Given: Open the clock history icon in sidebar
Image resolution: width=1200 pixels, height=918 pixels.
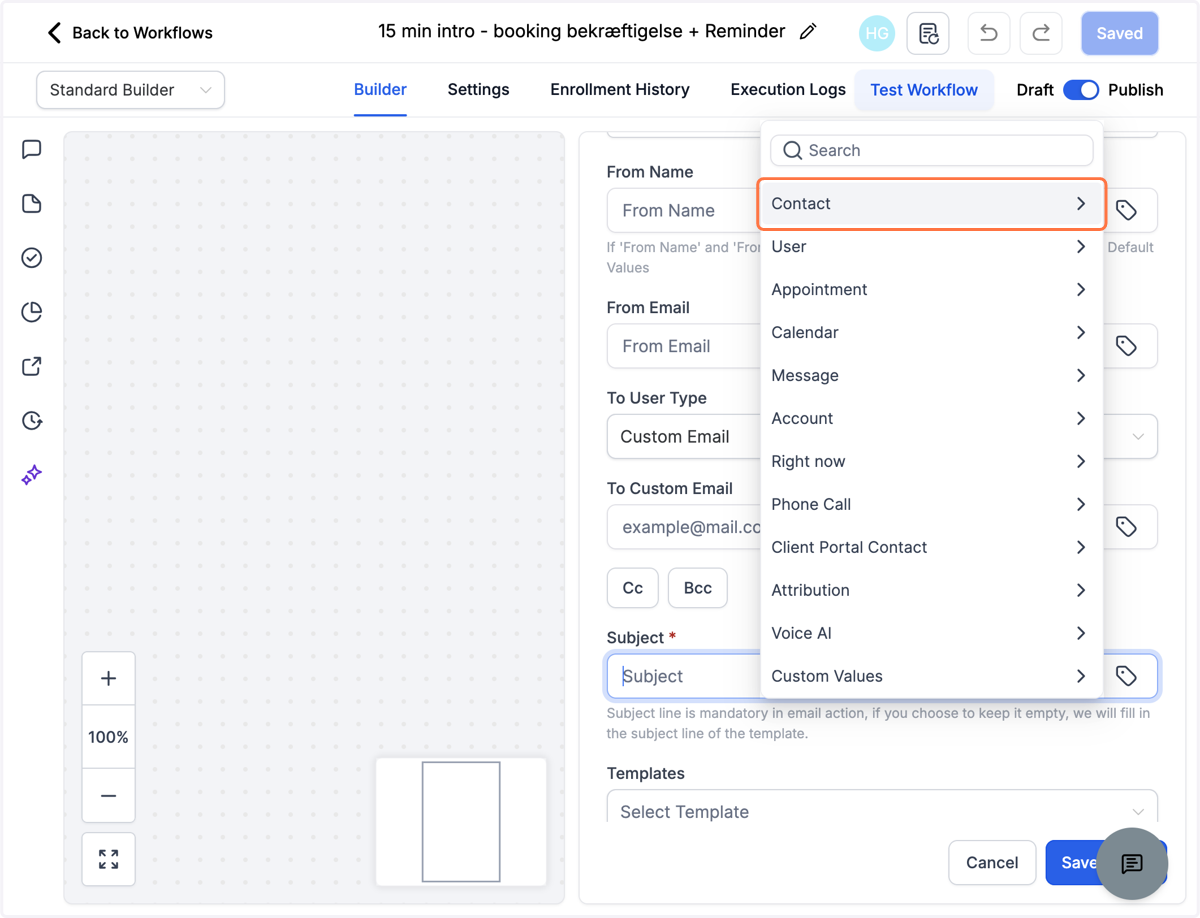Looking at the screenshot, I should (x=32, y=420).
